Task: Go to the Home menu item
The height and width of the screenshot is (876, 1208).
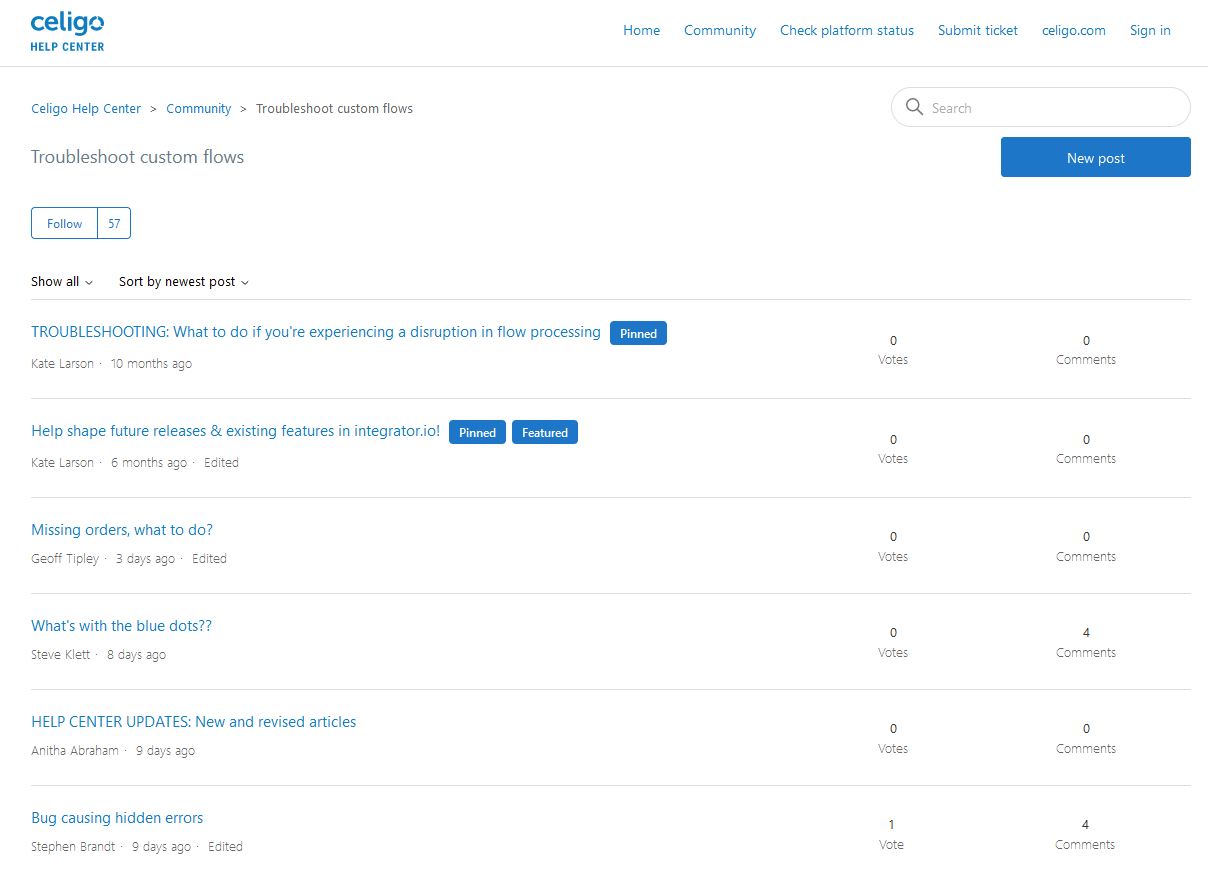Action: click(641, 31)
